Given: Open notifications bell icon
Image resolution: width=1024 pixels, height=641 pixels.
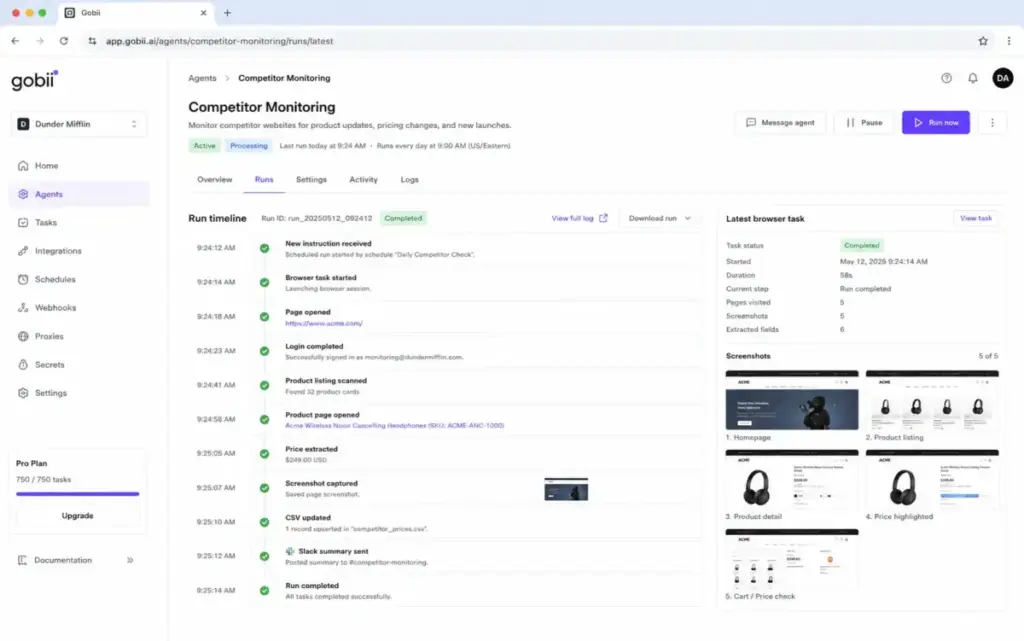Looking at the screenshot, I should click(x=972, y=78).
